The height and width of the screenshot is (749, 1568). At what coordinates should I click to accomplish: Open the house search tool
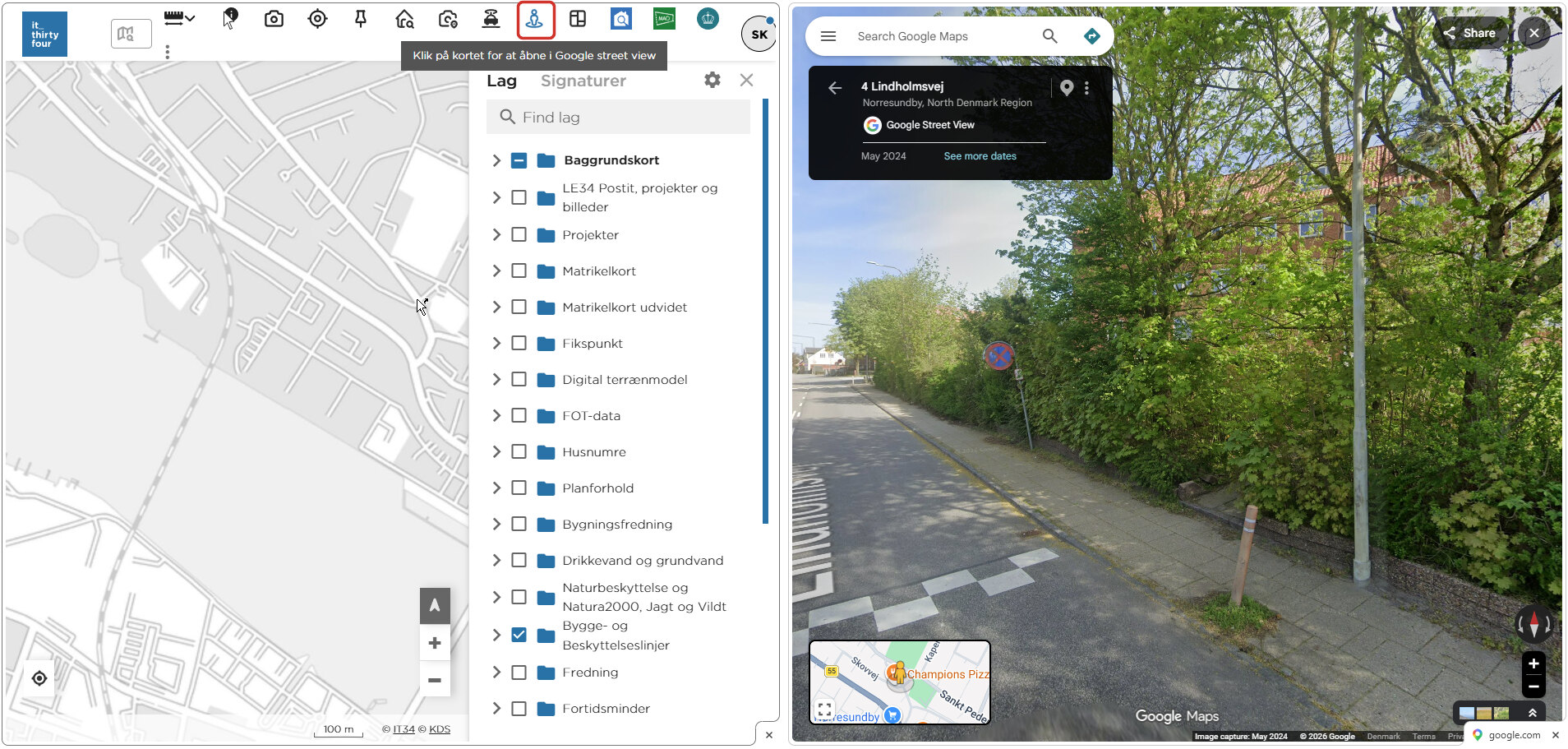tap(404, 18)
